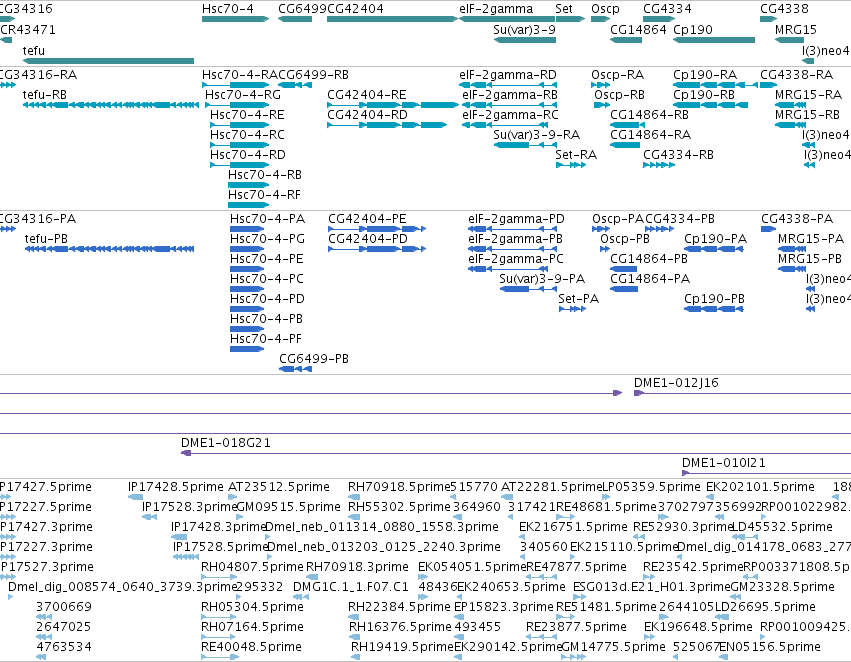
Task: Select protein Su(var)3-9-PA
Action: point(529,289)
